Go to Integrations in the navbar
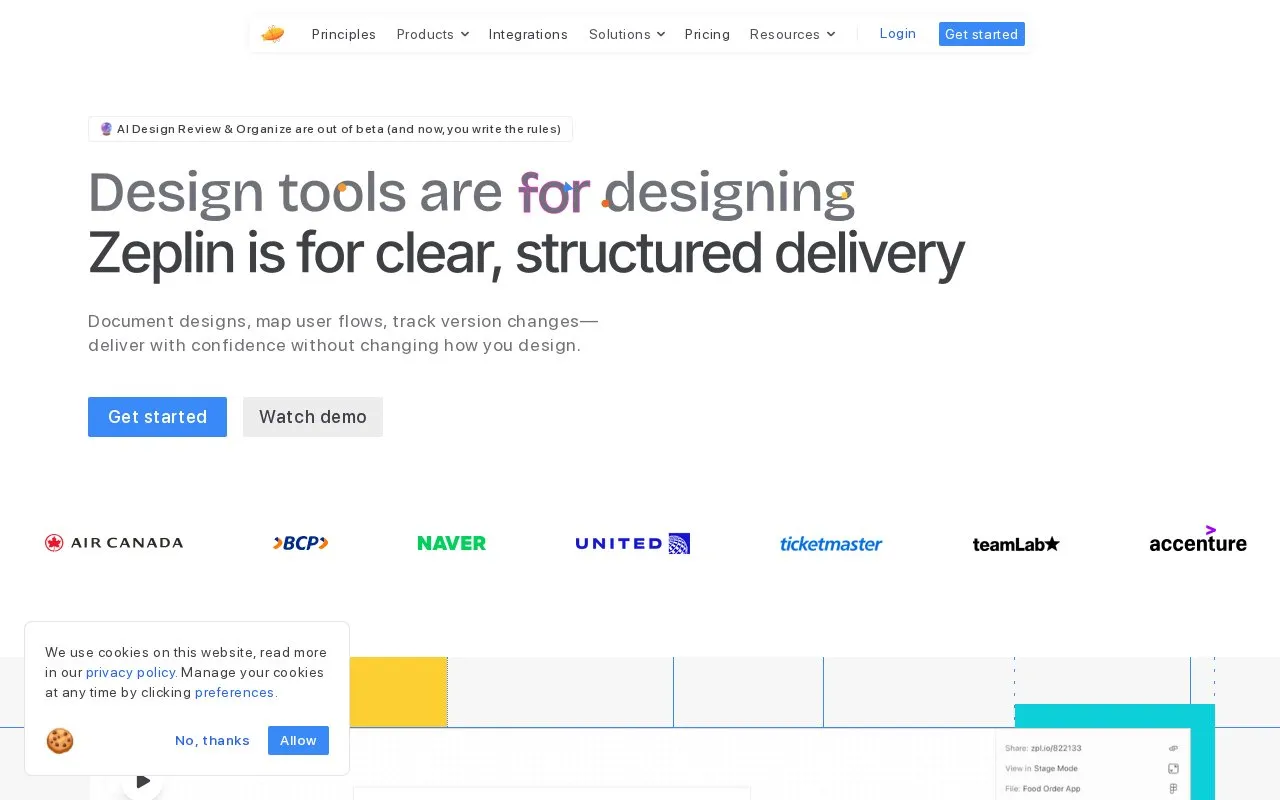The width and height of the screenshot is (1280, 800). point(528,34)
